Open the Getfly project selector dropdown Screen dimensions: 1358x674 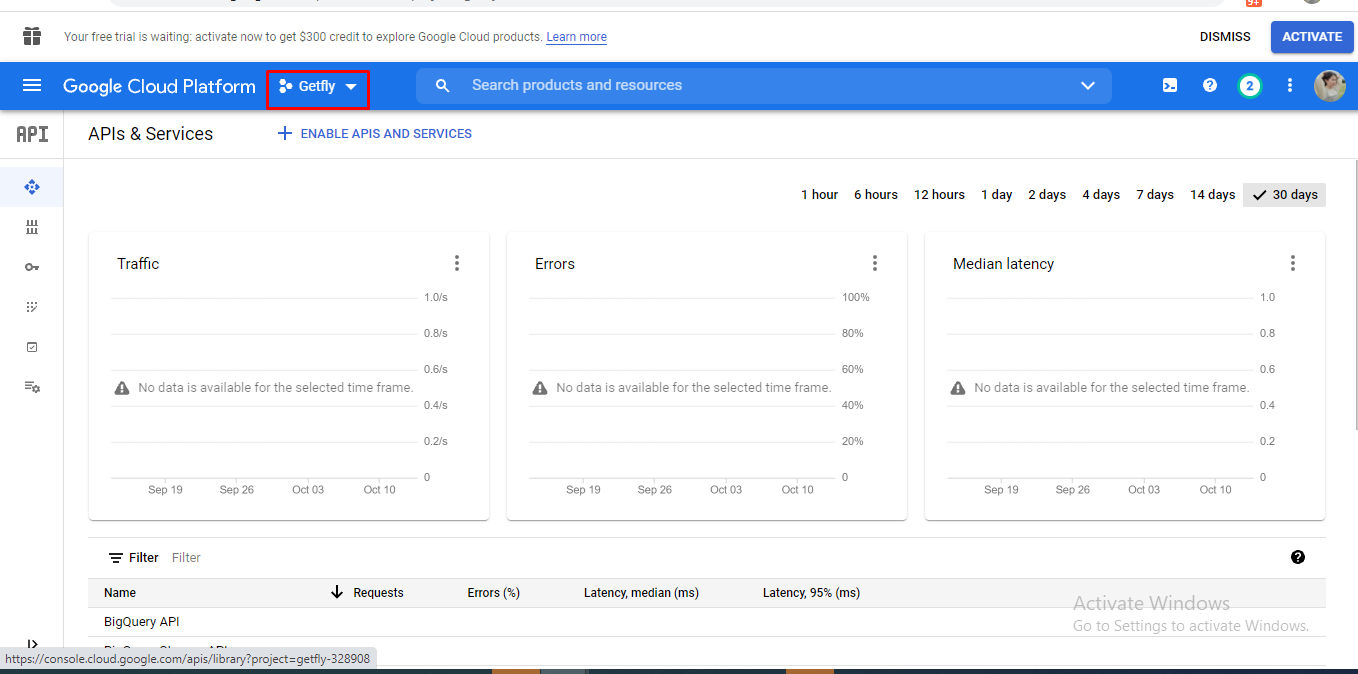(318, 87)
